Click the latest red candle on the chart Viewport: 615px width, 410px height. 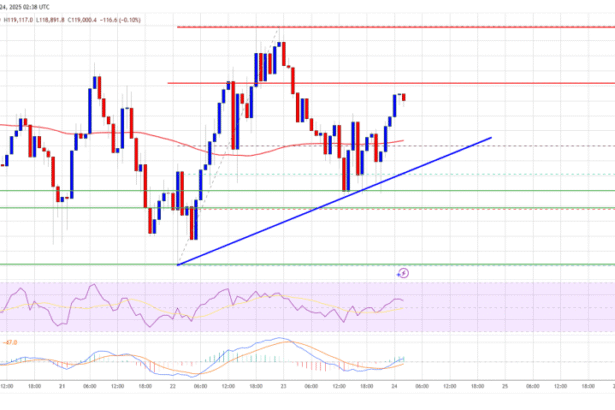click(404, 96)
